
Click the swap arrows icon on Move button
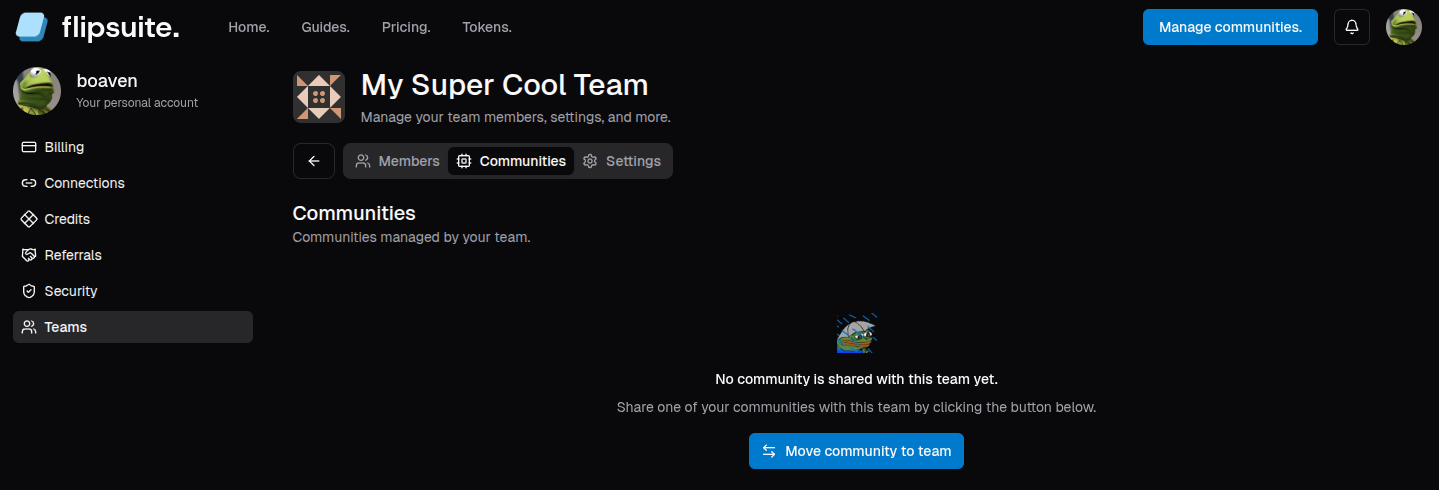(769, 451)
